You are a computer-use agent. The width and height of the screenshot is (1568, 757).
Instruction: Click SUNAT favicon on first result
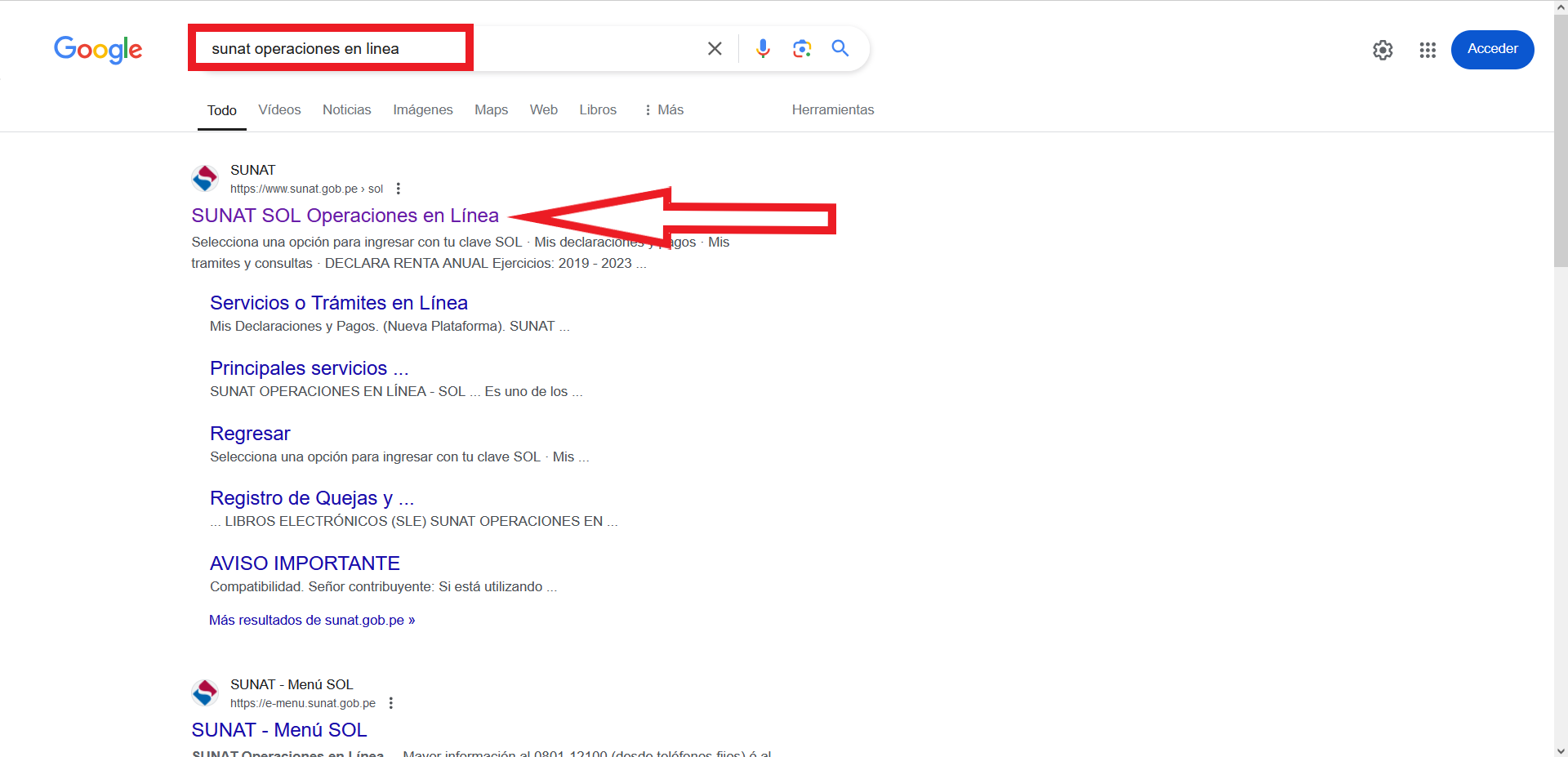[x=205, y=179]
